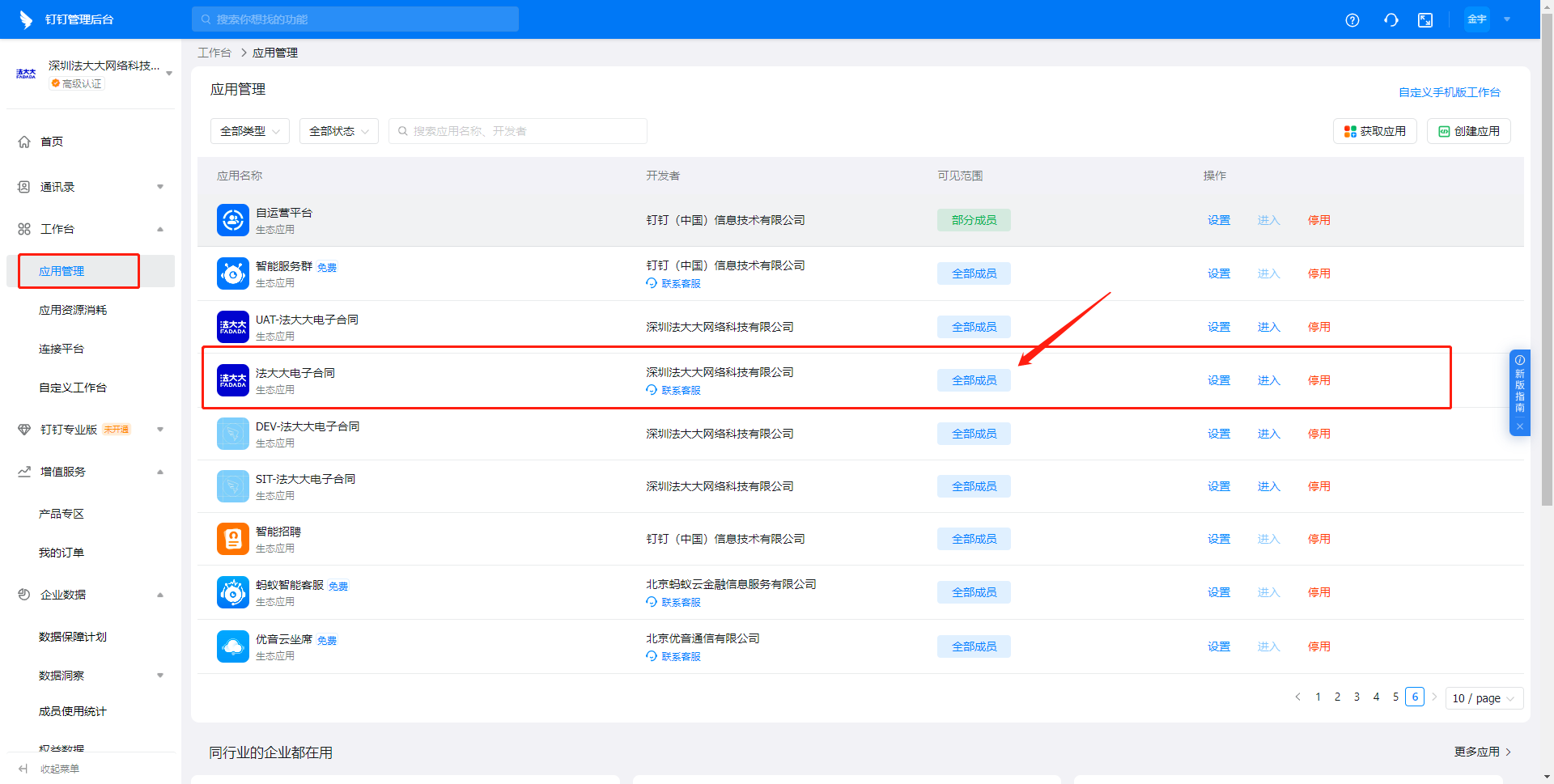Click the 优音云坐席 cloud app icon
Viewport: 1554px width, 784px height.
tap(233, 646)
